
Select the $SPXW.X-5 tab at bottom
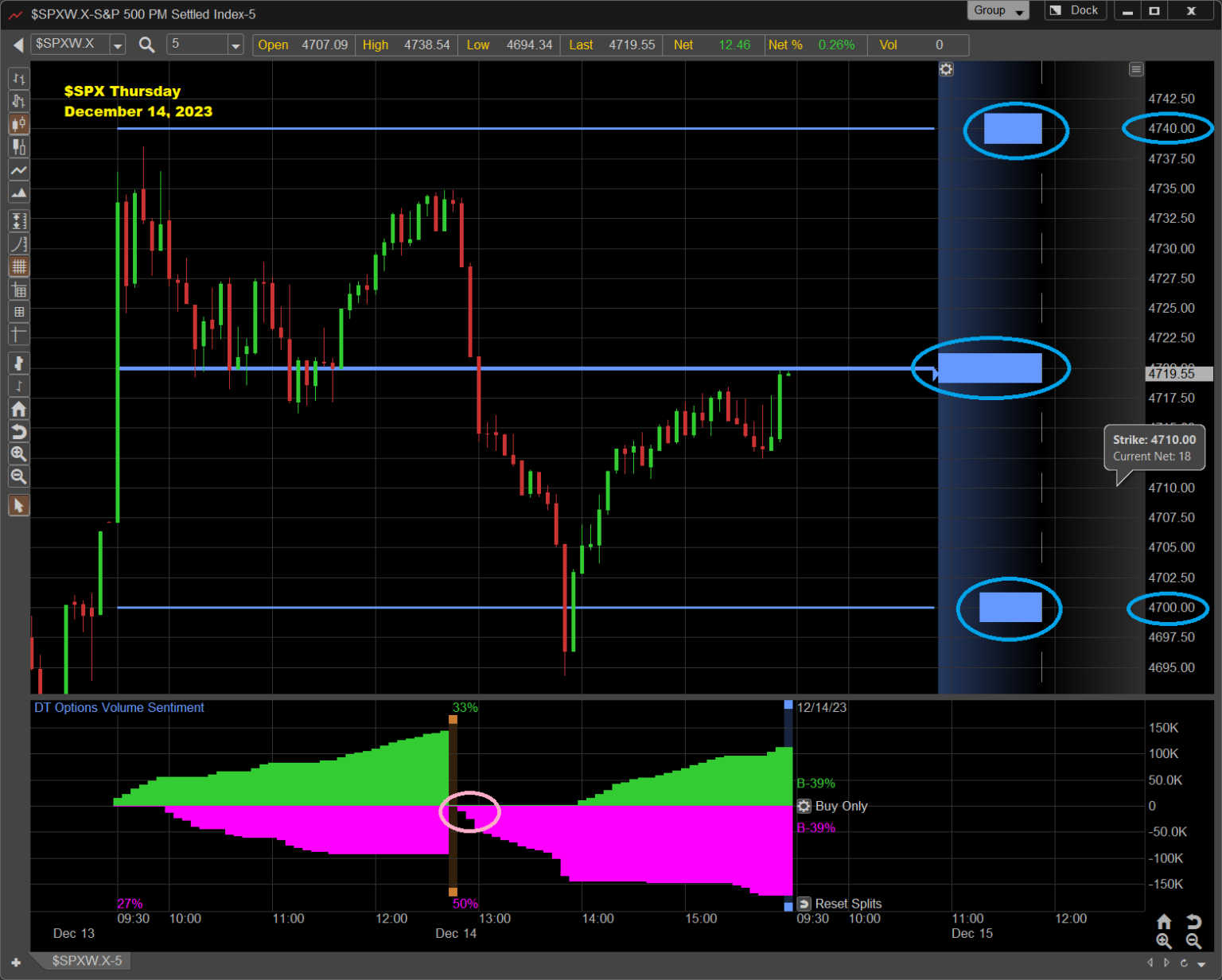click(x=87, y=961)
